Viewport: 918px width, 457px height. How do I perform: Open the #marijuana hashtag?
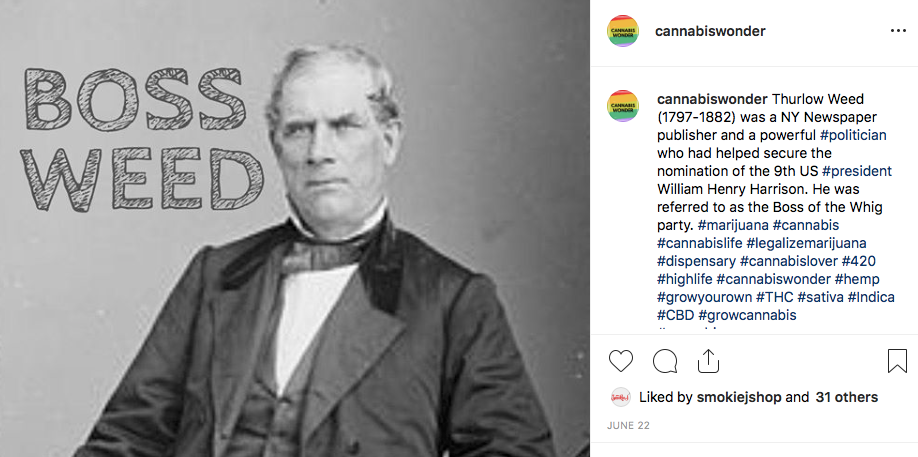point(732,225)
